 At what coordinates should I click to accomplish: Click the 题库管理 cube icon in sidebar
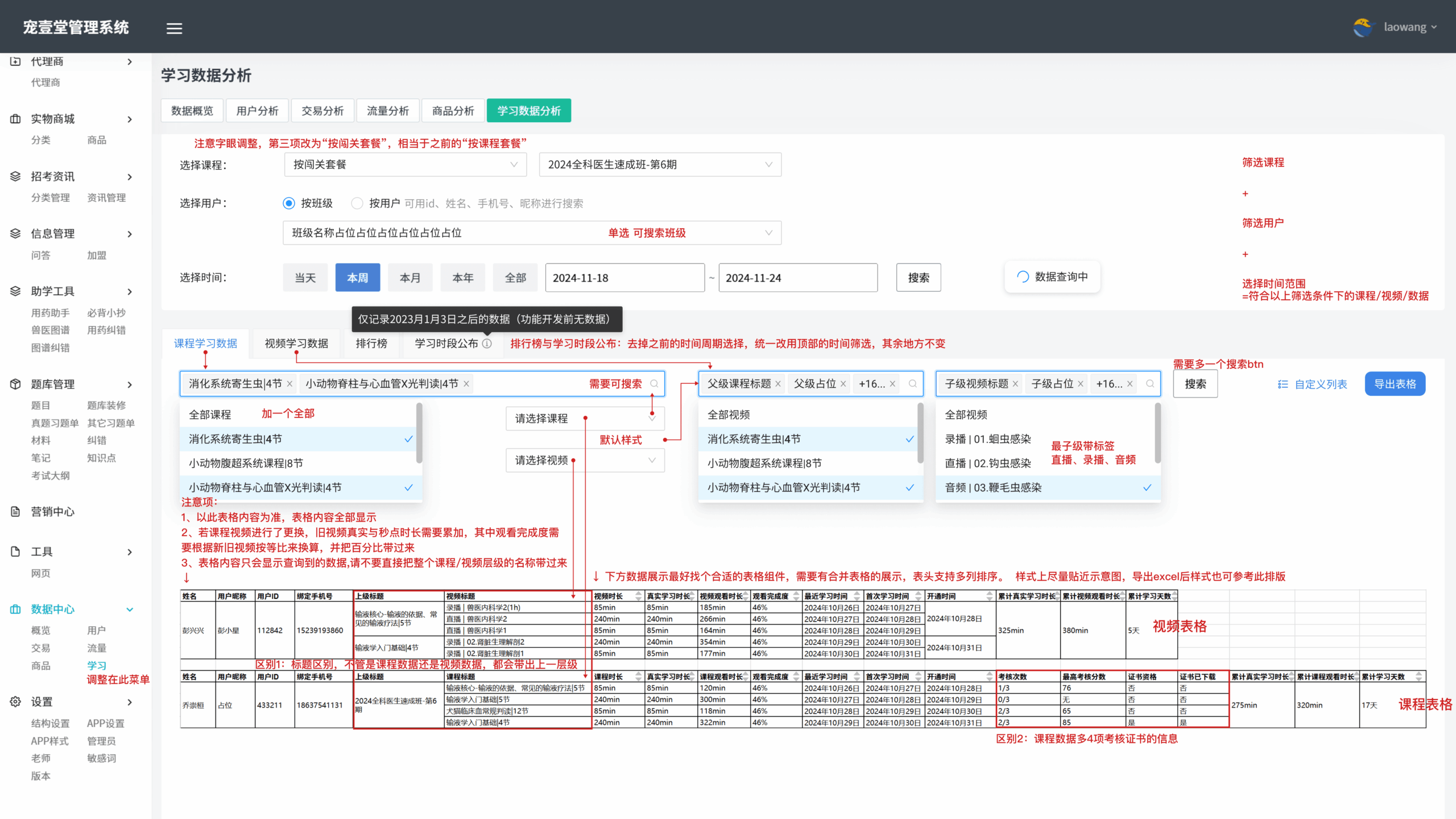(15, 384)
